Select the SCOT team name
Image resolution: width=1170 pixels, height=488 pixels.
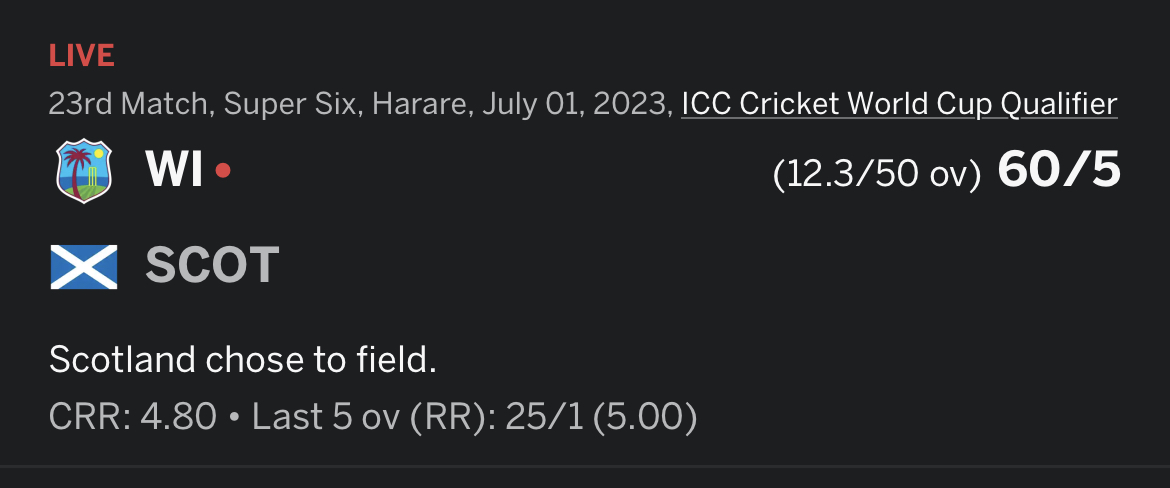click(212, 266)
